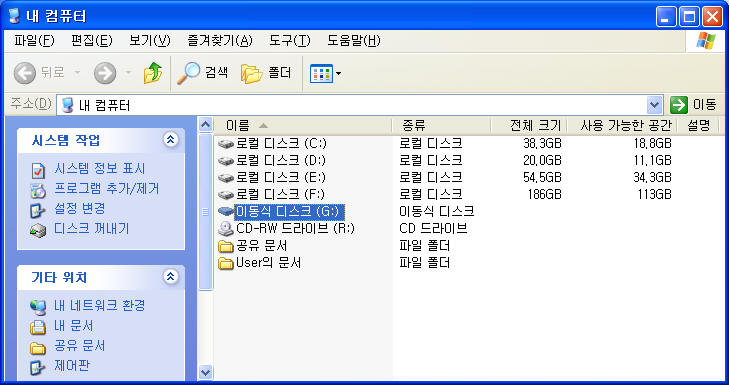Open the 검색 search tool
The image size is (729, 385).
[x=203, y=73]
